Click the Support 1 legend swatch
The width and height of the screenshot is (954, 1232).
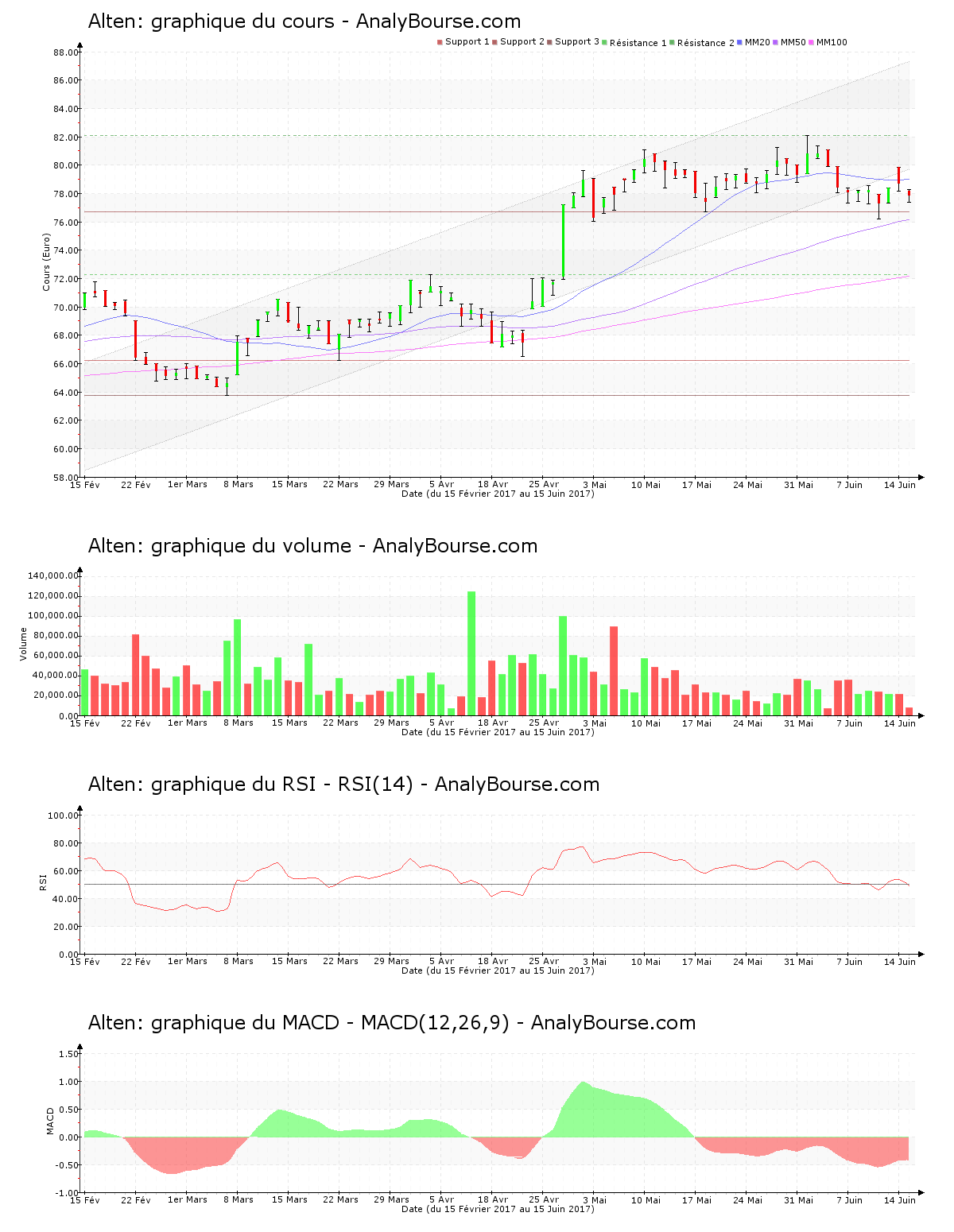(x=440, y=42)
